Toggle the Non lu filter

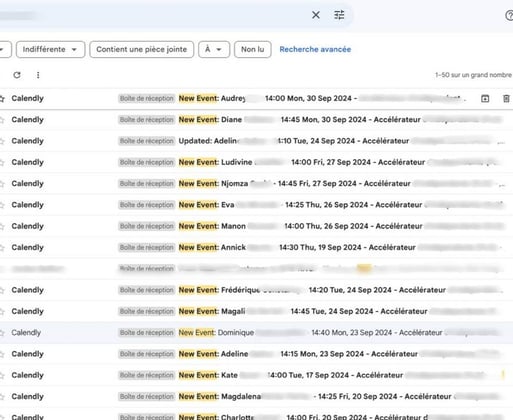[x=252, y=49]
